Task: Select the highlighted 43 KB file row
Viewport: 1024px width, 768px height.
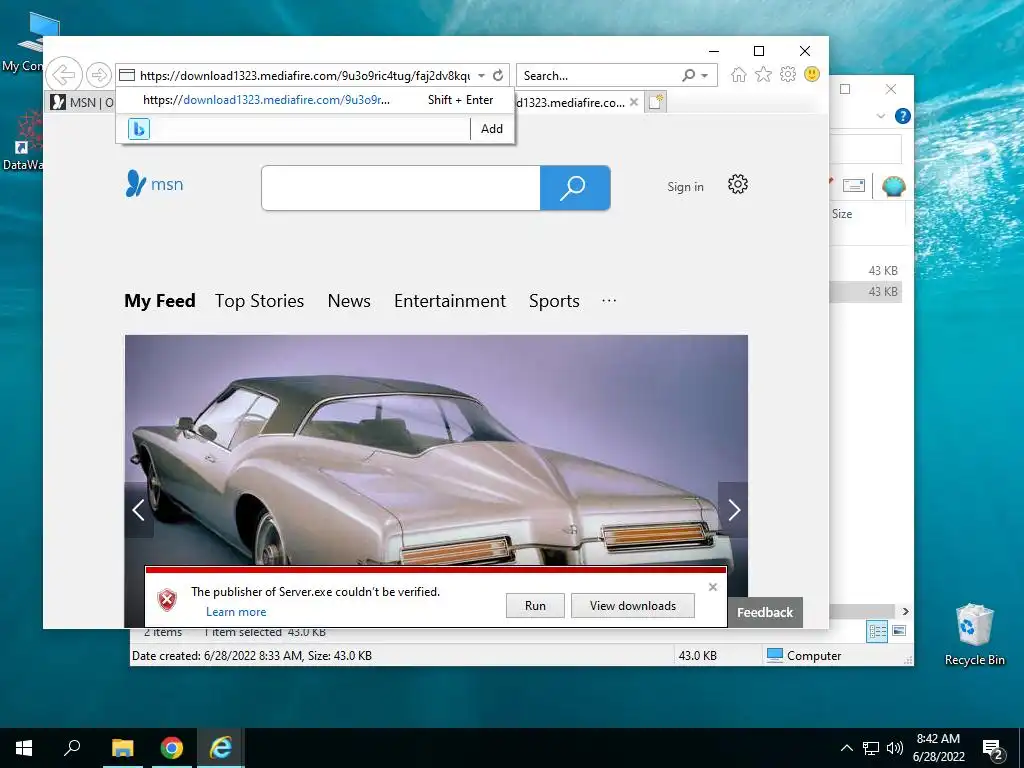Action: pos(866,292)
